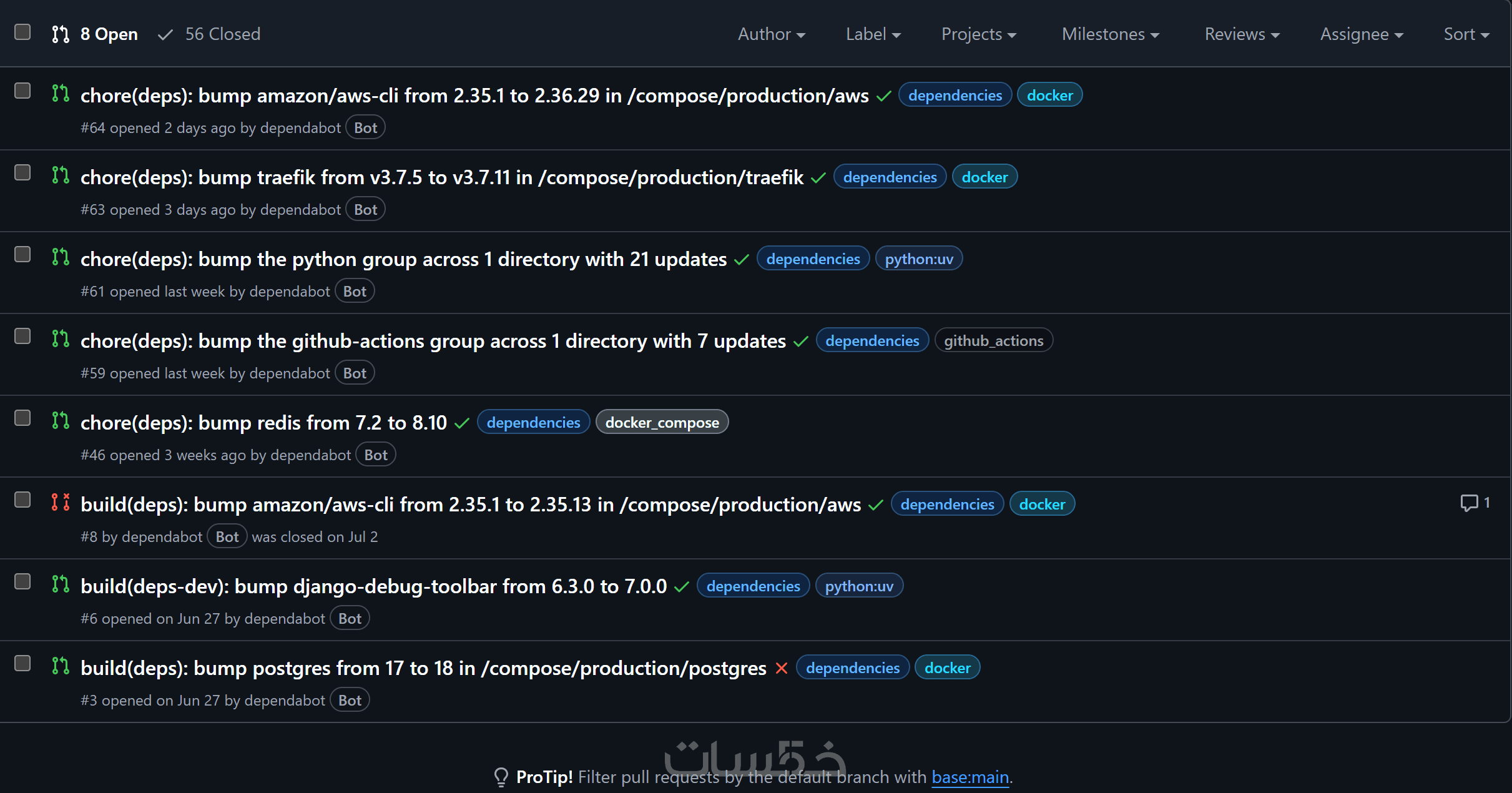Check the box for github-actions group PR

[22, 337]
